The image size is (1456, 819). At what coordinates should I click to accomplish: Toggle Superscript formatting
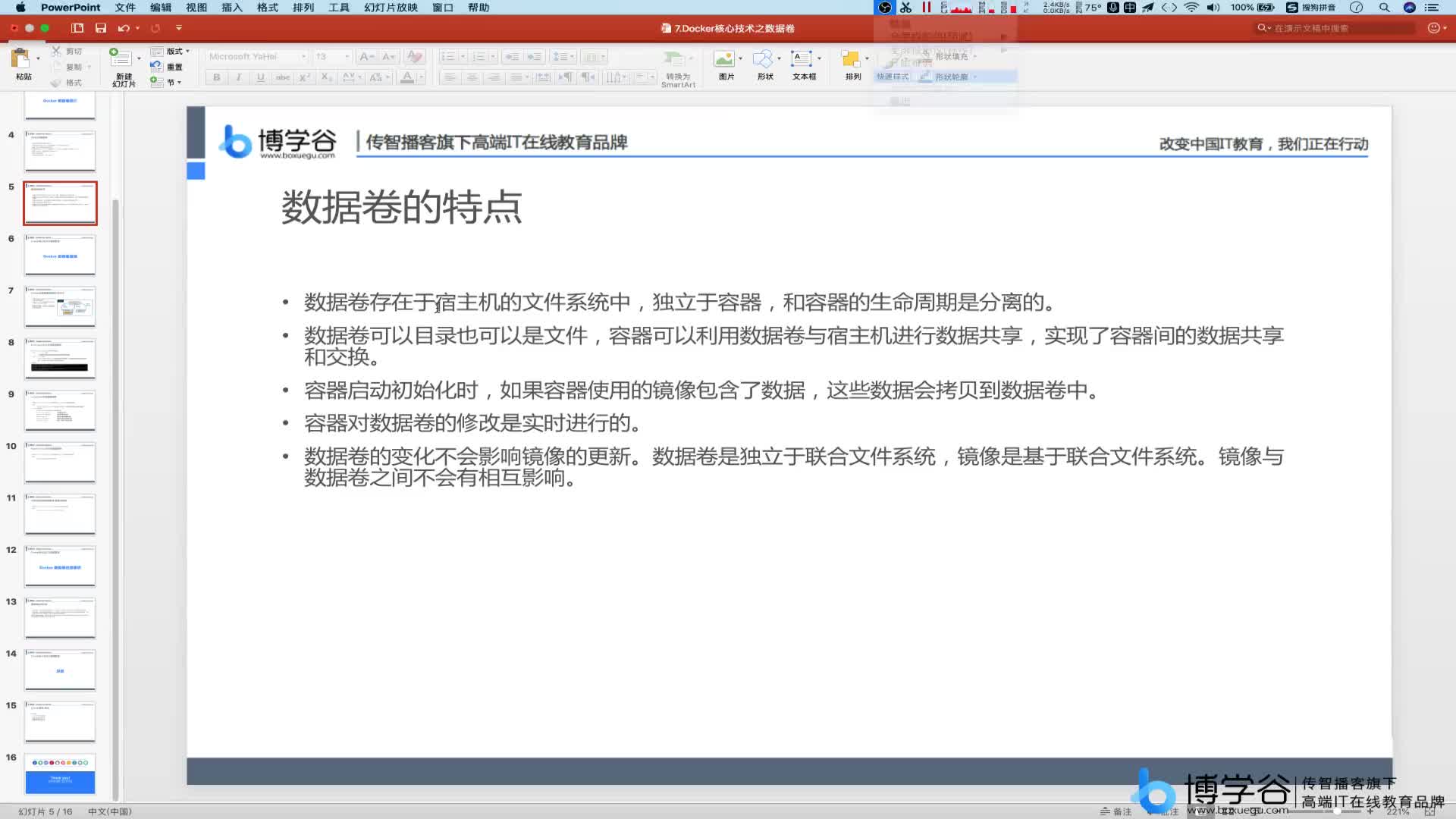(304, 77)
